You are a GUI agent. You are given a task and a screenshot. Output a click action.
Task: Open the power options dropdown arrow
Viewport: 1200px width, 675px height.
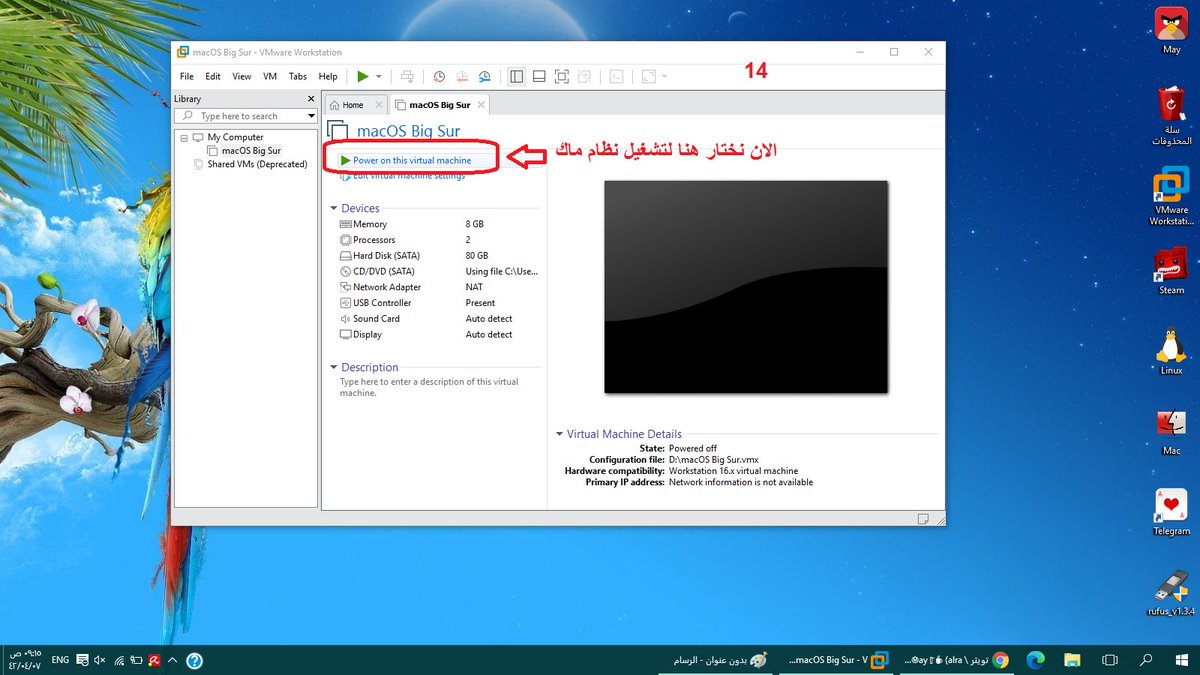click(379, 76)
